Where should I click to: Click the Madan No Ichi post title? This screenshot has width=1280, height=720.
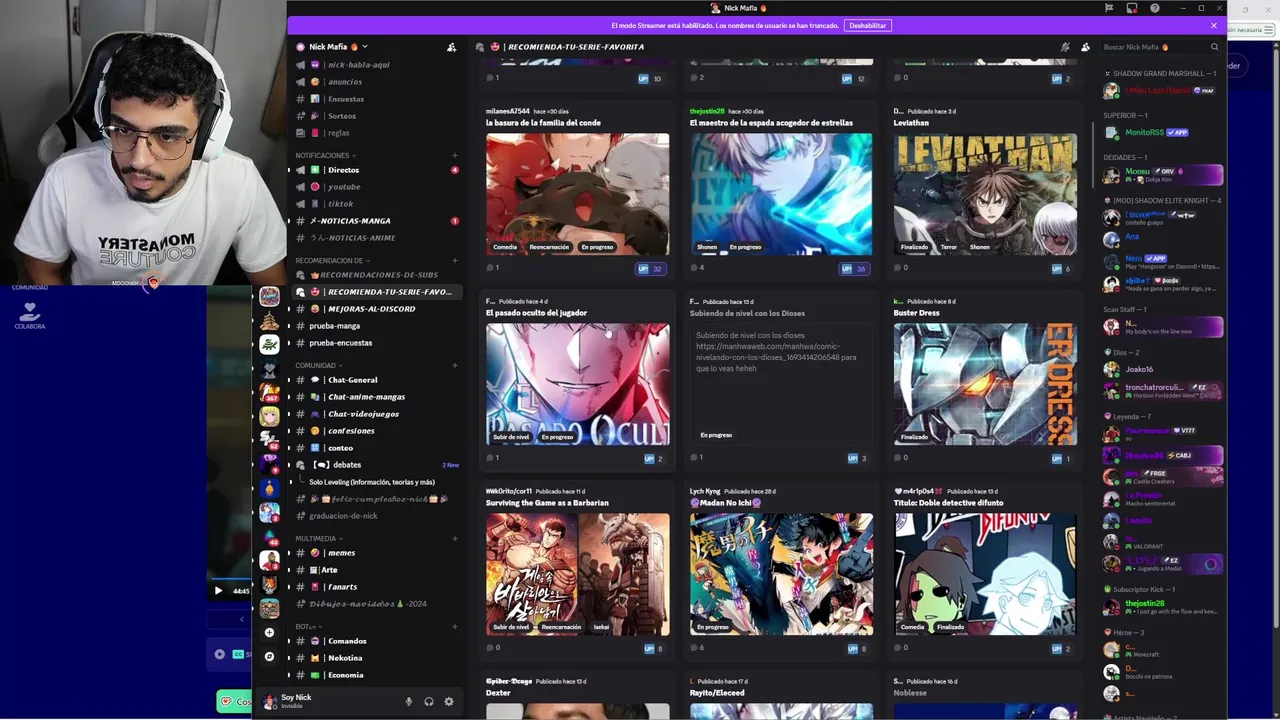tap(725, 503)
